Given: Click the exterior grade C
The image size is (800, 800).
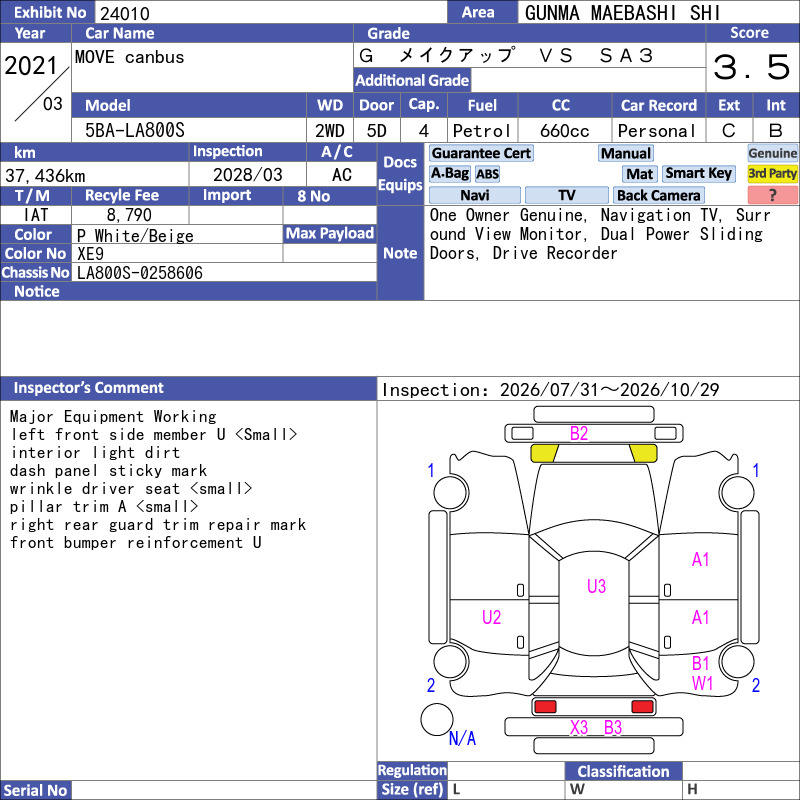Looking at the screenshot, I should [729, 131].
